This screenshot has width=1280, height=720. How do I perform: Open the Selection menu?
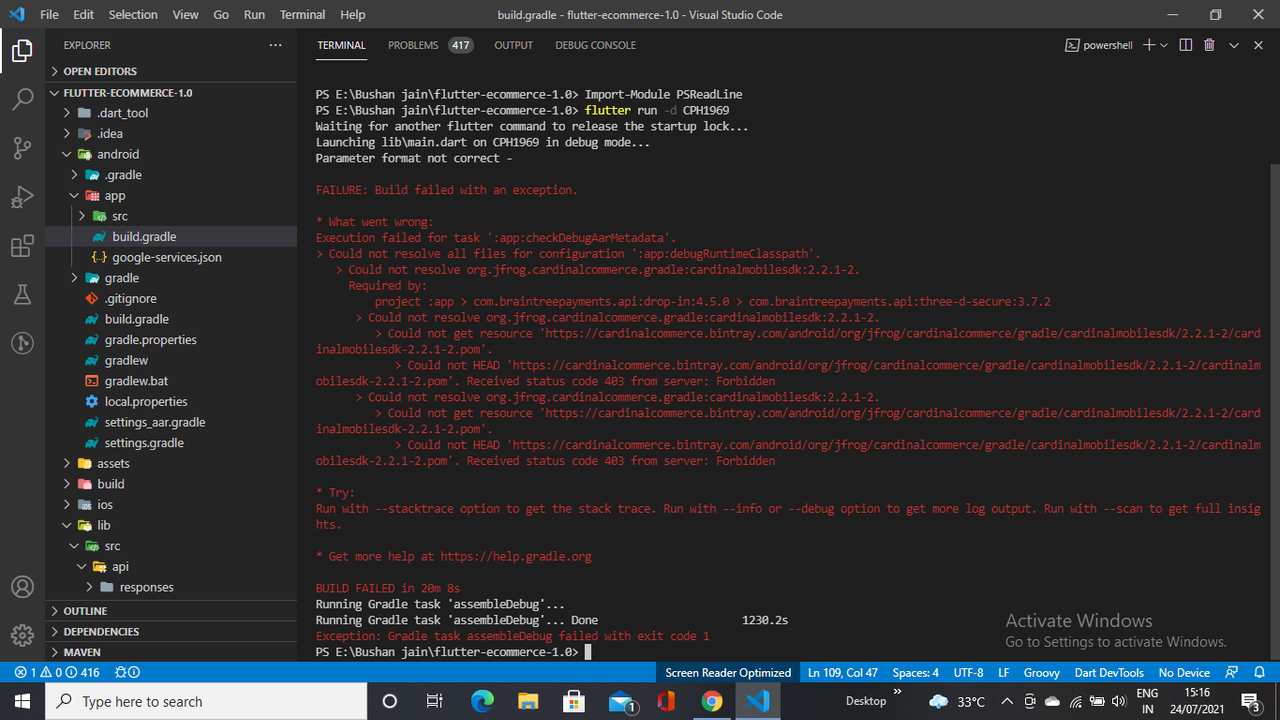(x=133, y=15)
